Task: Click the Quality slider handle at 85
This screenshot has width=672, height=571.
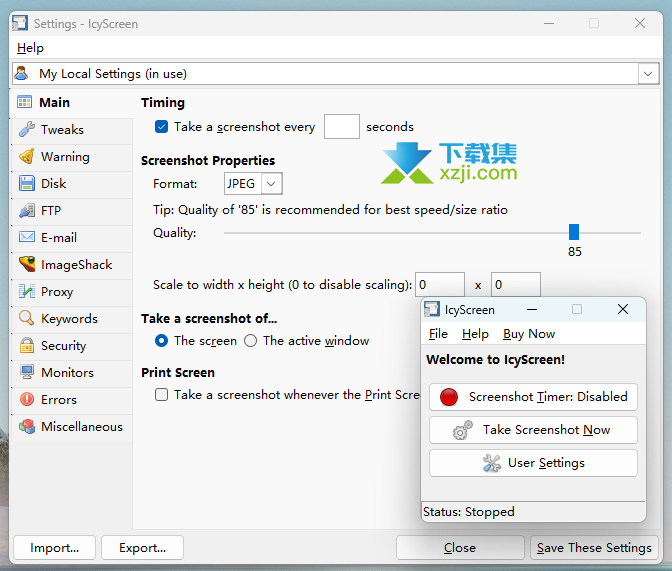Action: pos(574,232)
